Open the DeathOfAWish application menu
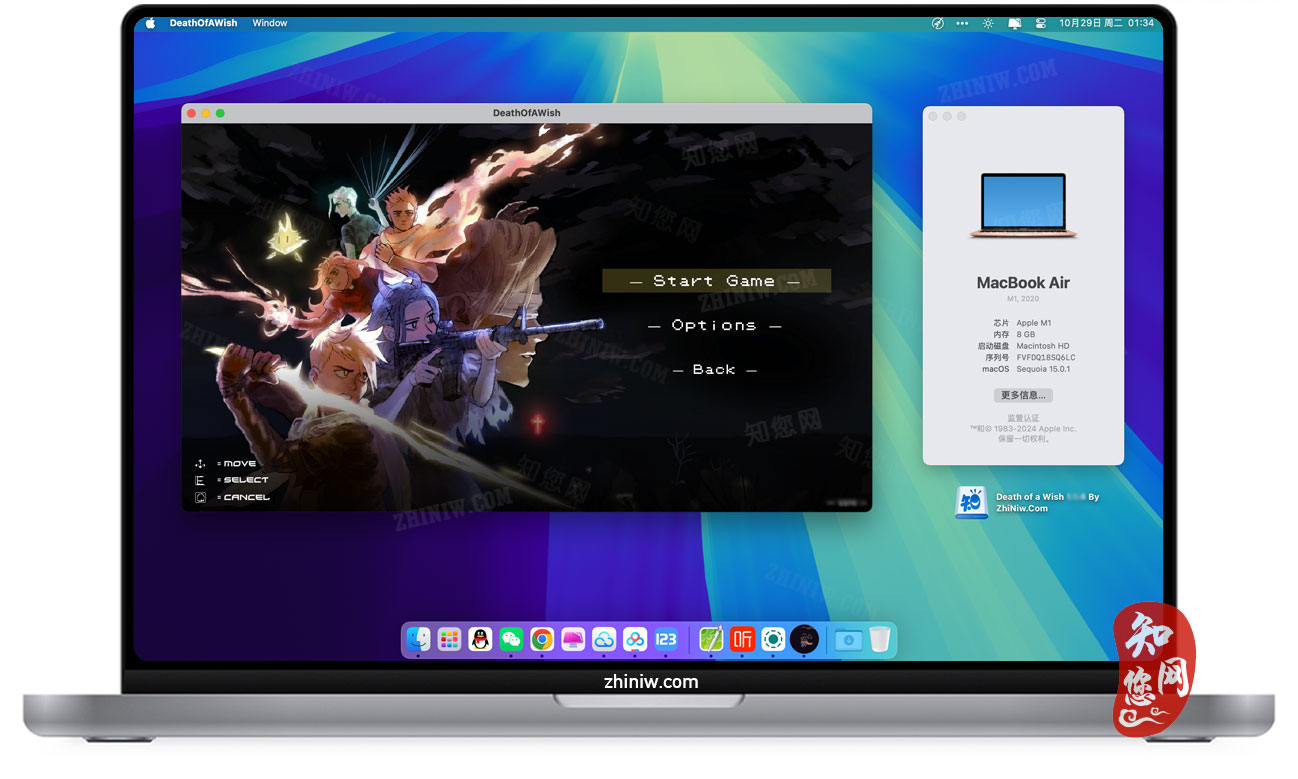The height and width of the screenshot is (779, 1298). point(203,23)
